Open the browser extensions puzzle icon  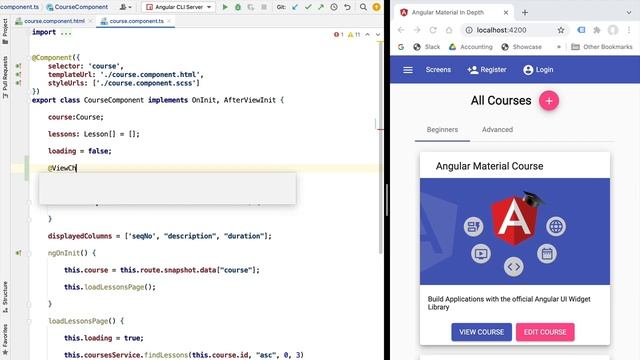coord(597,30)
